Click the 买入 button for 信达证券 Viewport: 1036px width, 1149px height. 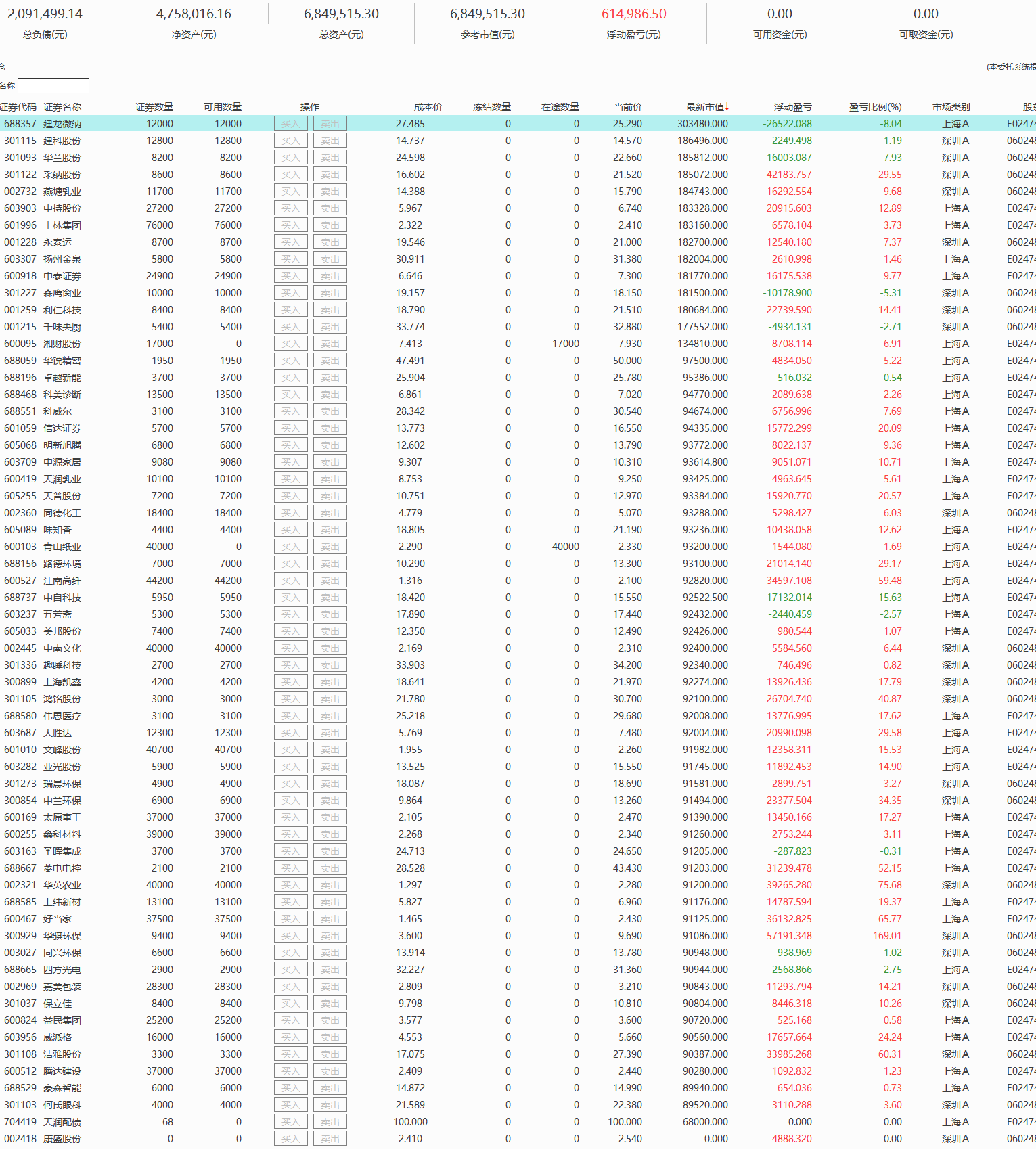(x=291, y=428)
